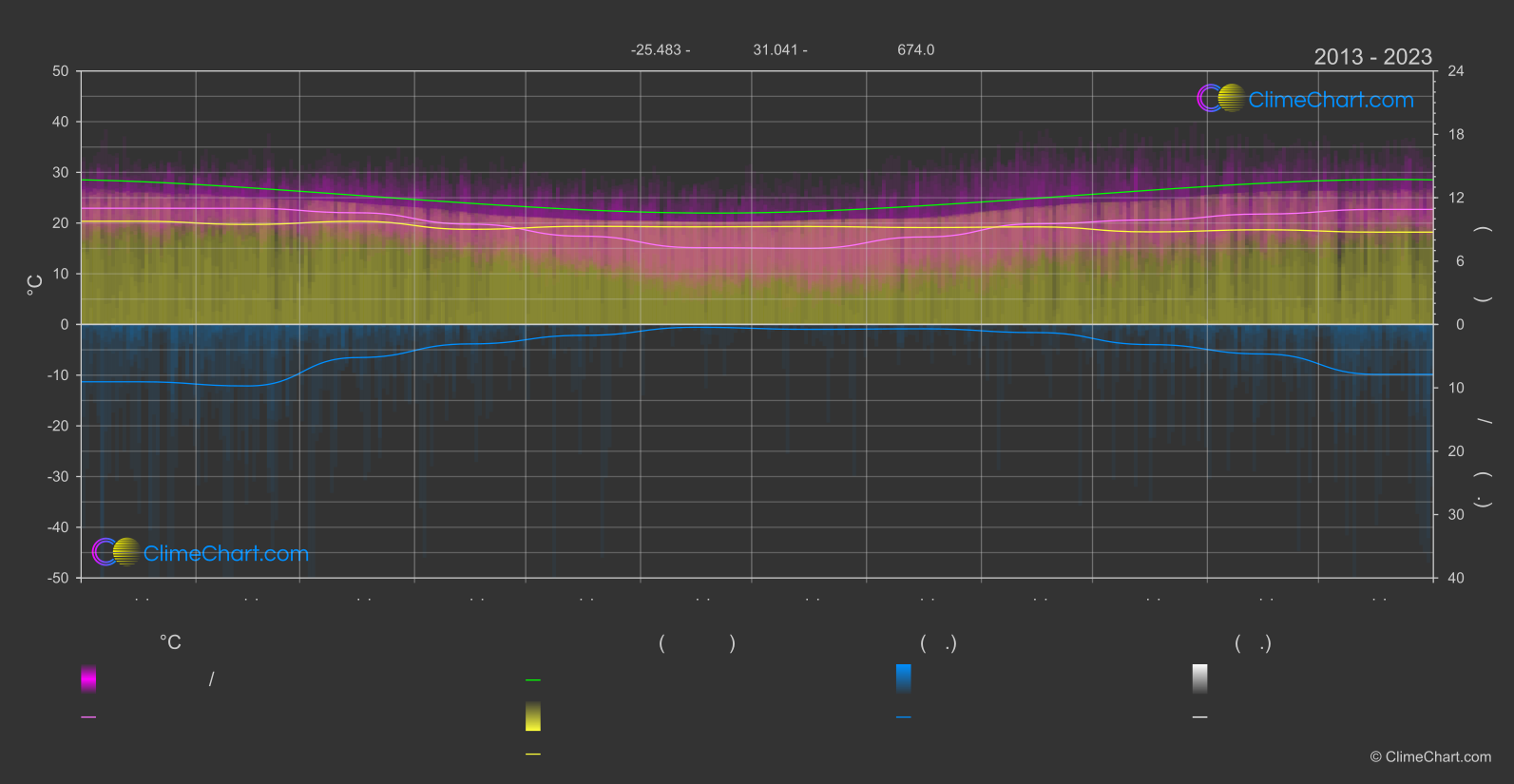
Task: Click the '-25.483 -' value in header
Action: click(661, 49)
